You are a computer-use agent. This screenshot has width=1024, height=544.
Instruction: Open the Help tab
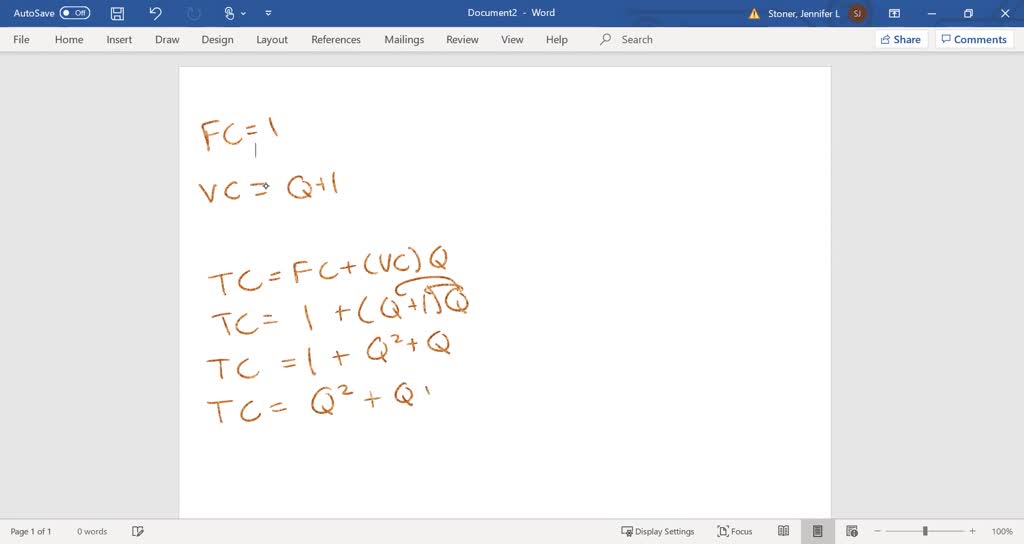click(x=557, y=39)
